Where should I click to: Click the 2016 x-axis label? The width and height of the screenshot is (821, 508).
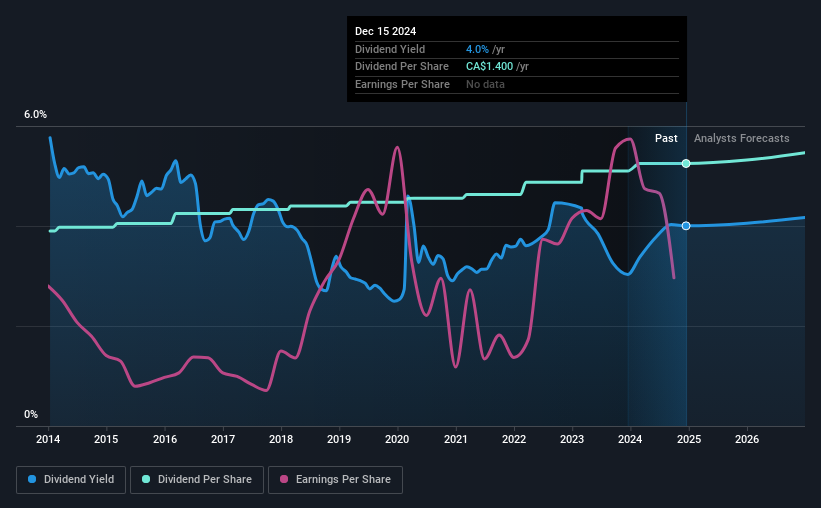coord(165,439)
